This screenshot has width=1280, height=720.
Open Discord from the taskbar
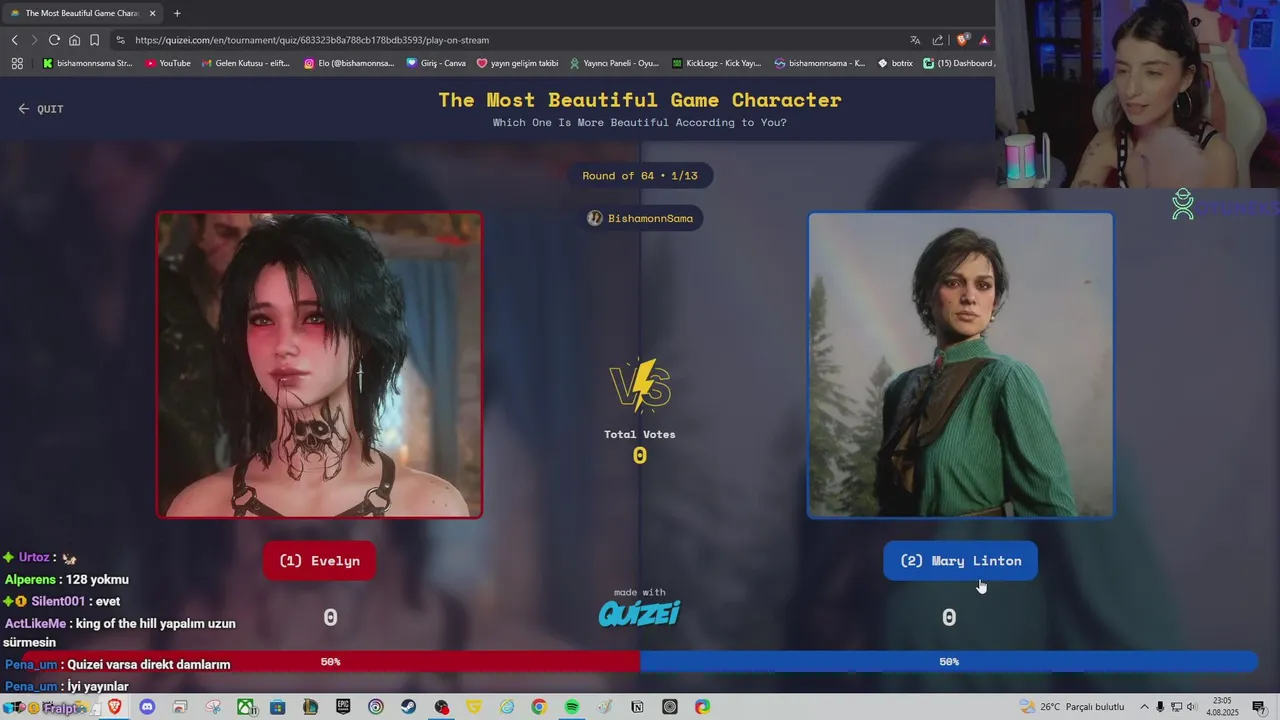147,707
